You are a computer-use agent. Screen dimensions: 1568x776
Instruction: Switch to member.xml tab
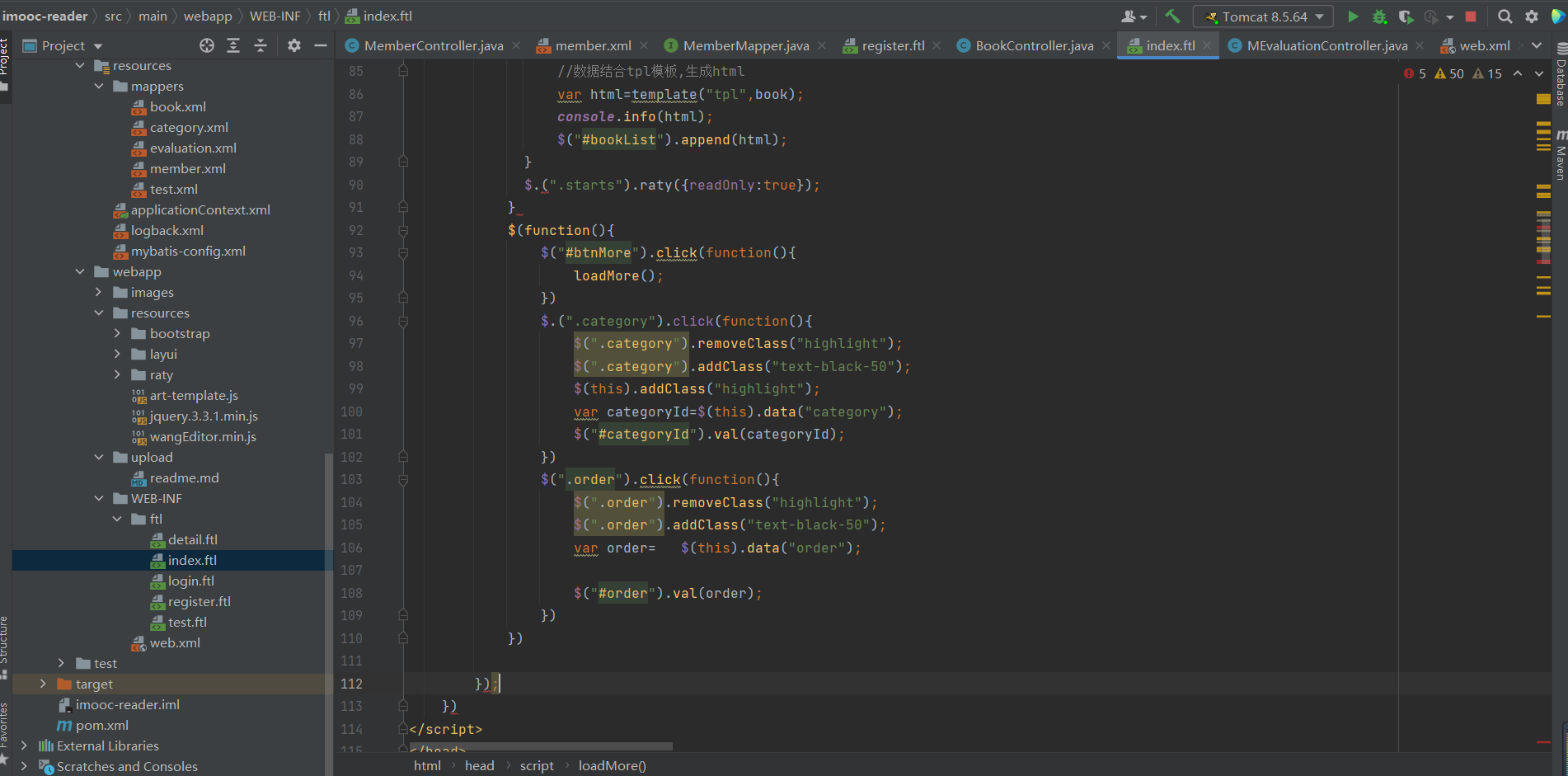(594, 45)
